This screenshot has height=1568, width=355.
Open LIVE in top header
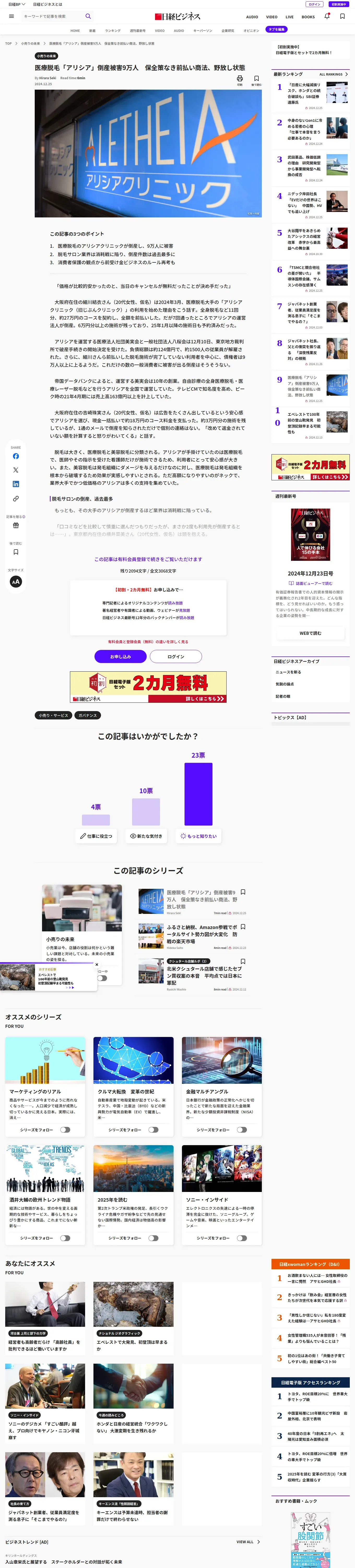pyautogui.click(x=289, y=17)
